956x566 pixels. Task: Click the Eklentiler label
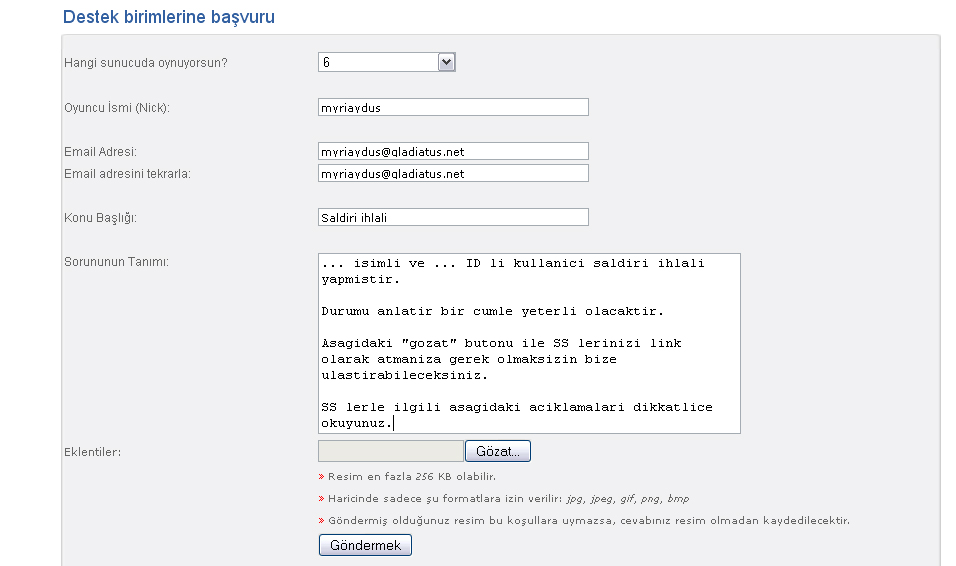pyautogui.click(x=93, y=452)
